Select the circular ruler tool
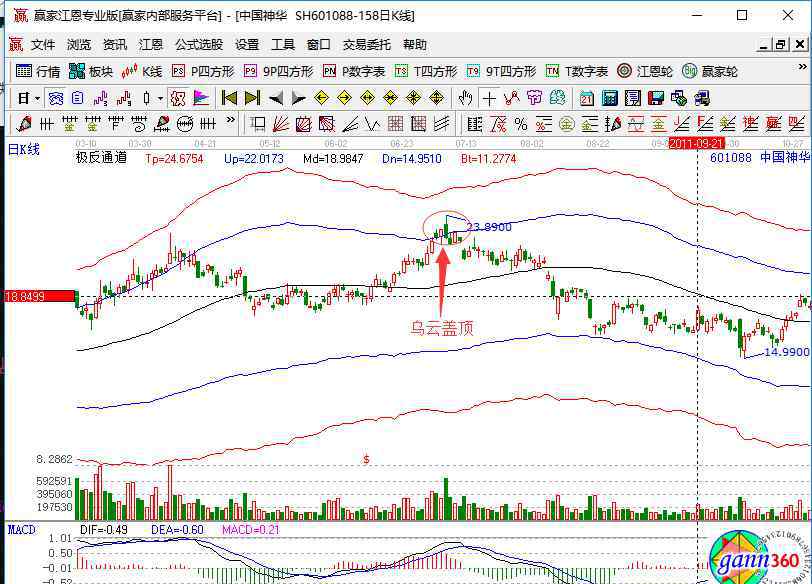Viewport: 812px width, 584px height. (x=185, y=124)
